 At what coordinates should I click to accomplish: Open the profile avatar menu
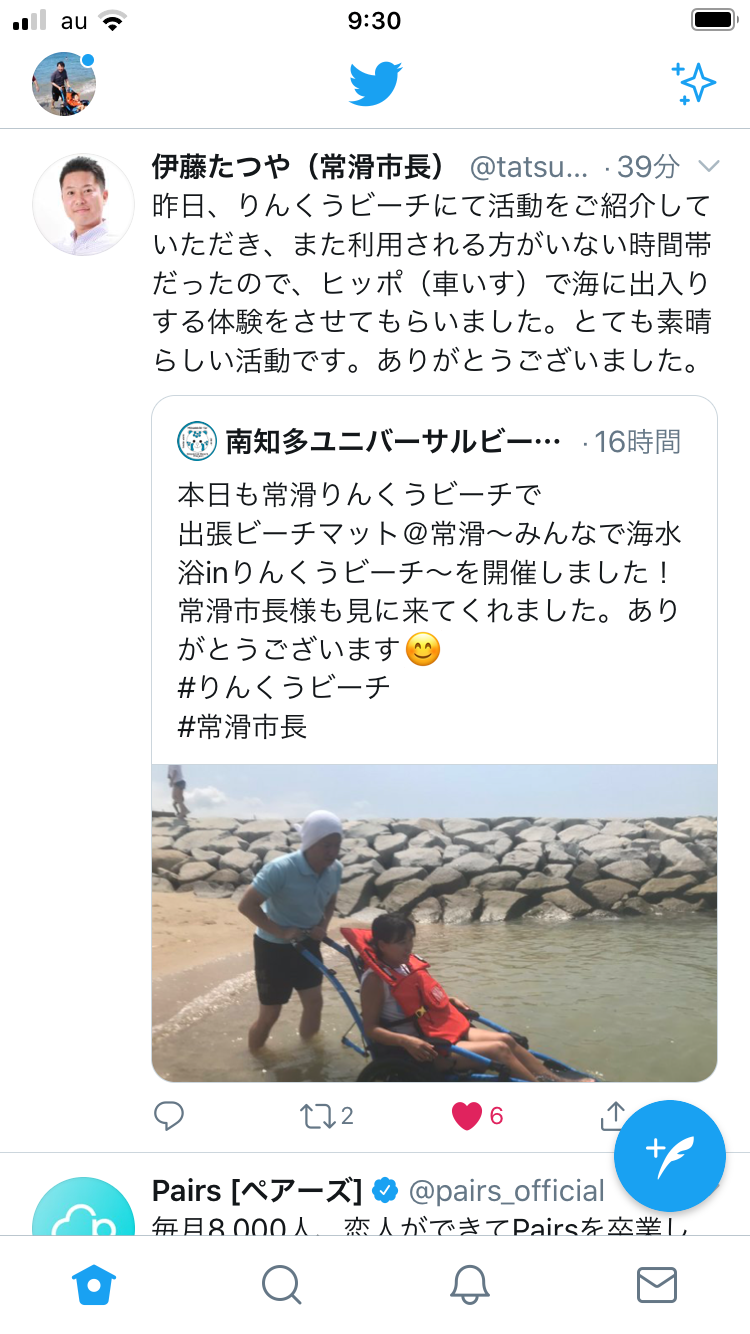[x=64, y=84]
